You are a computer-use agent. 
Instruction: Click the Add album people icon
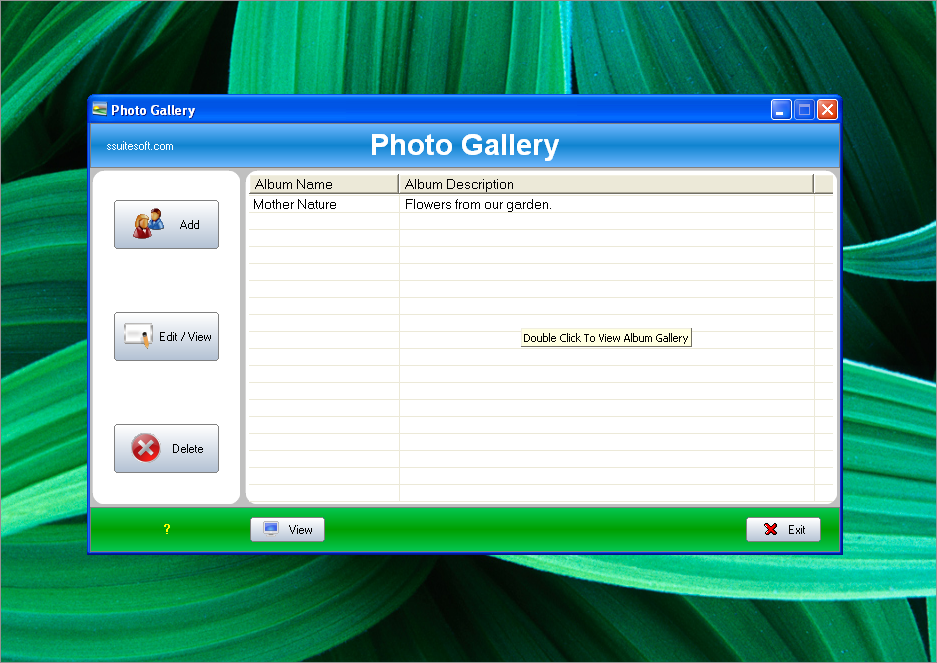[x=148, y=224]
